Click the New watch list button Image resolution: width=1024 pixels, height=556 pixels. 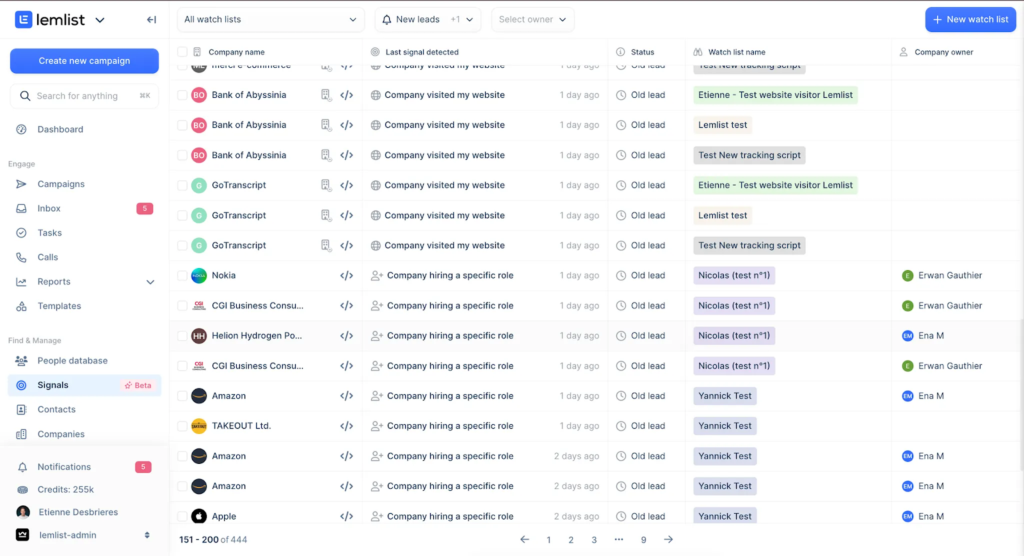[x=969, y=19]
